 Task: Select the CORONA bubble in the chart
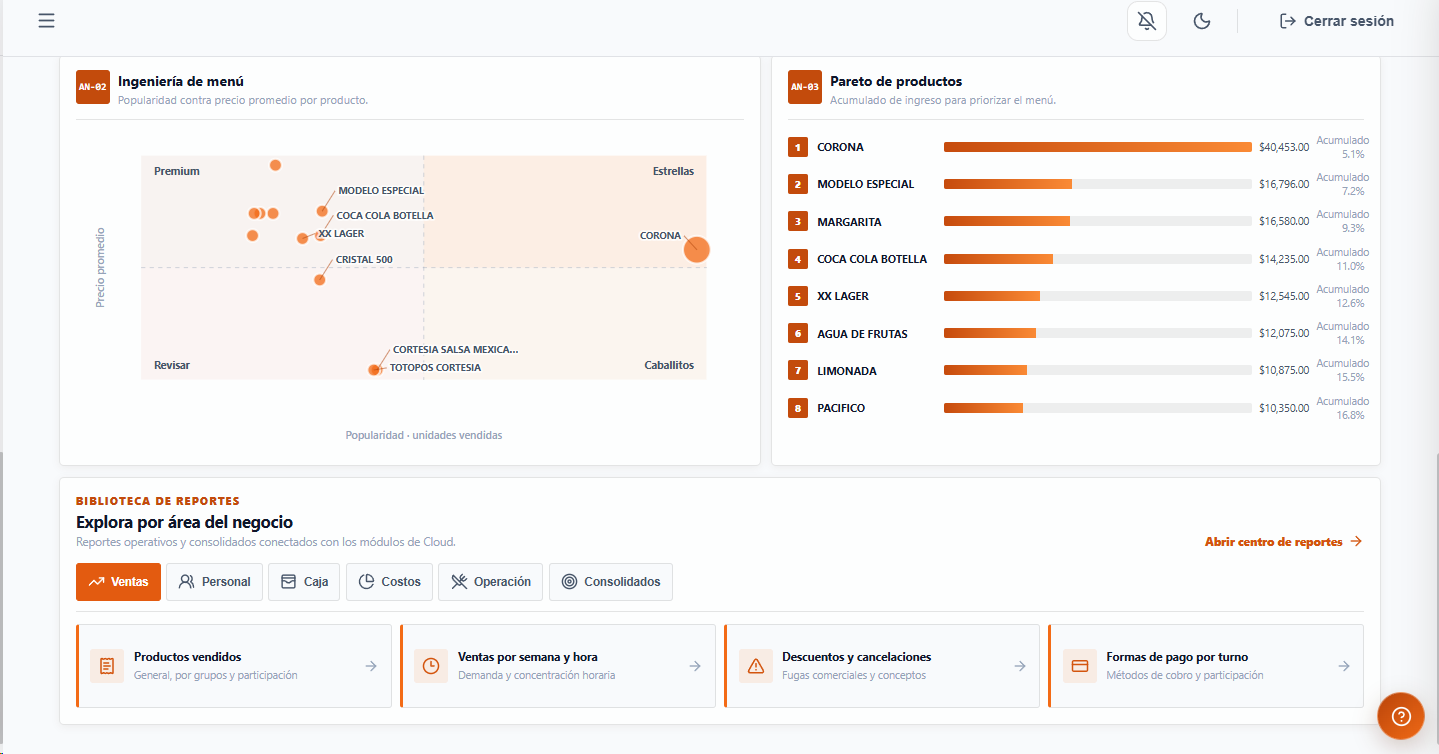tap(697, 249)
